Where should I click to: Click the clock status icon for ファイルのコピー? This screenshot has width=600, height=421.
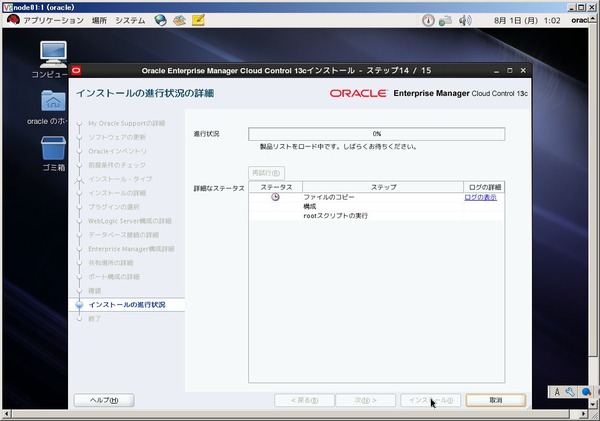pyautogui.click(x=276, y=197)
